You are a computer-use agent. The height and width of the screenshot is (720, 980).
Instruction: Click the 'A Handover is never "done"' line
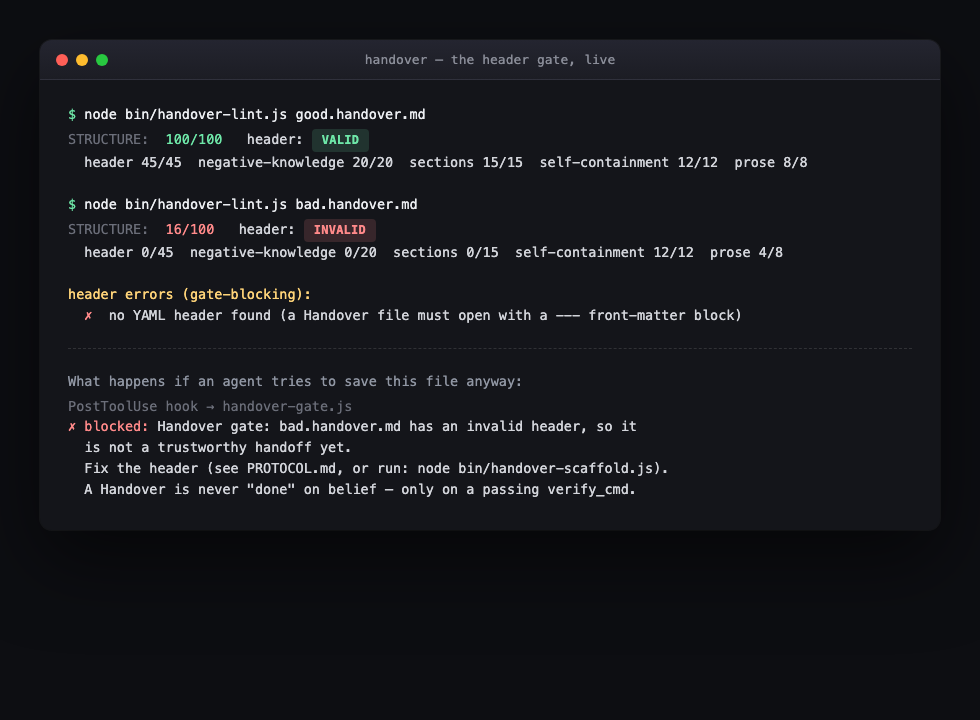(359, 490)
